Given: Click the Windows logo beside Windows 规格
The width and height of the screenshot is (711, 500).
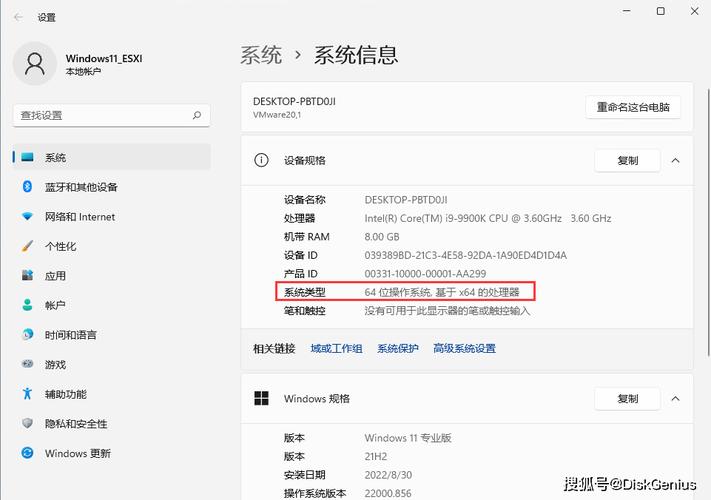Looking at the screenshot, I should pos(261,398).
